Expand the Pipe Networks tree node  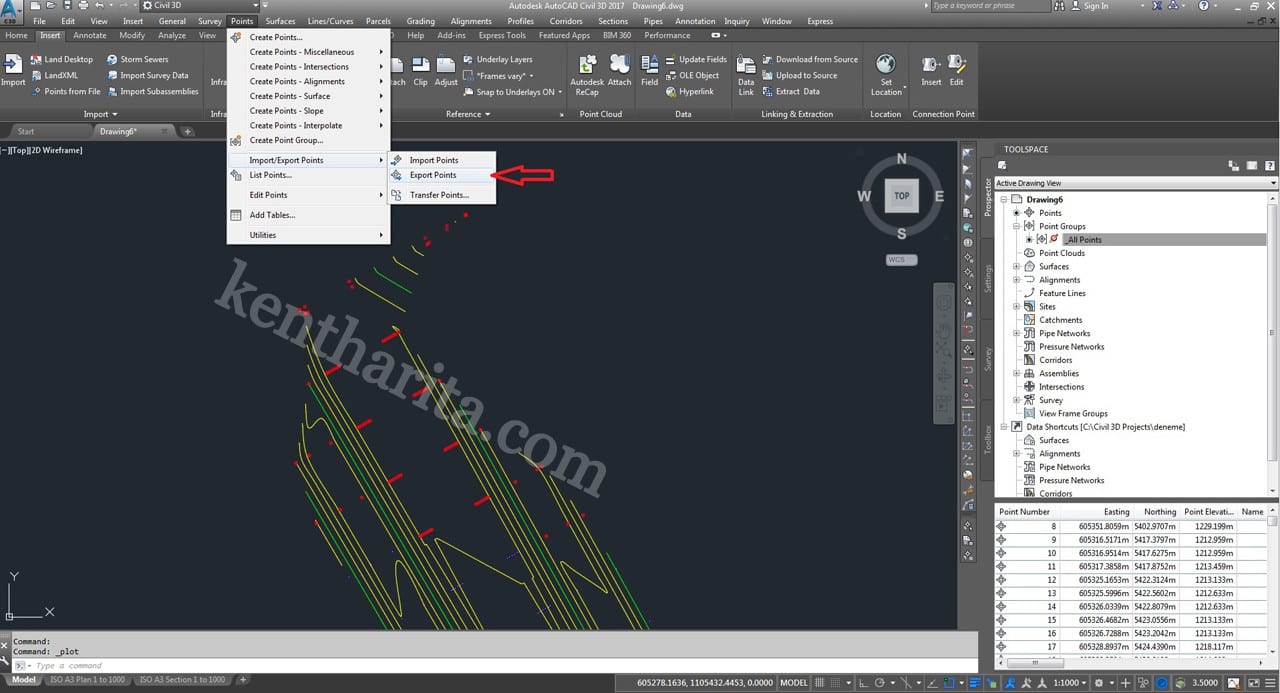(1017, 334)
